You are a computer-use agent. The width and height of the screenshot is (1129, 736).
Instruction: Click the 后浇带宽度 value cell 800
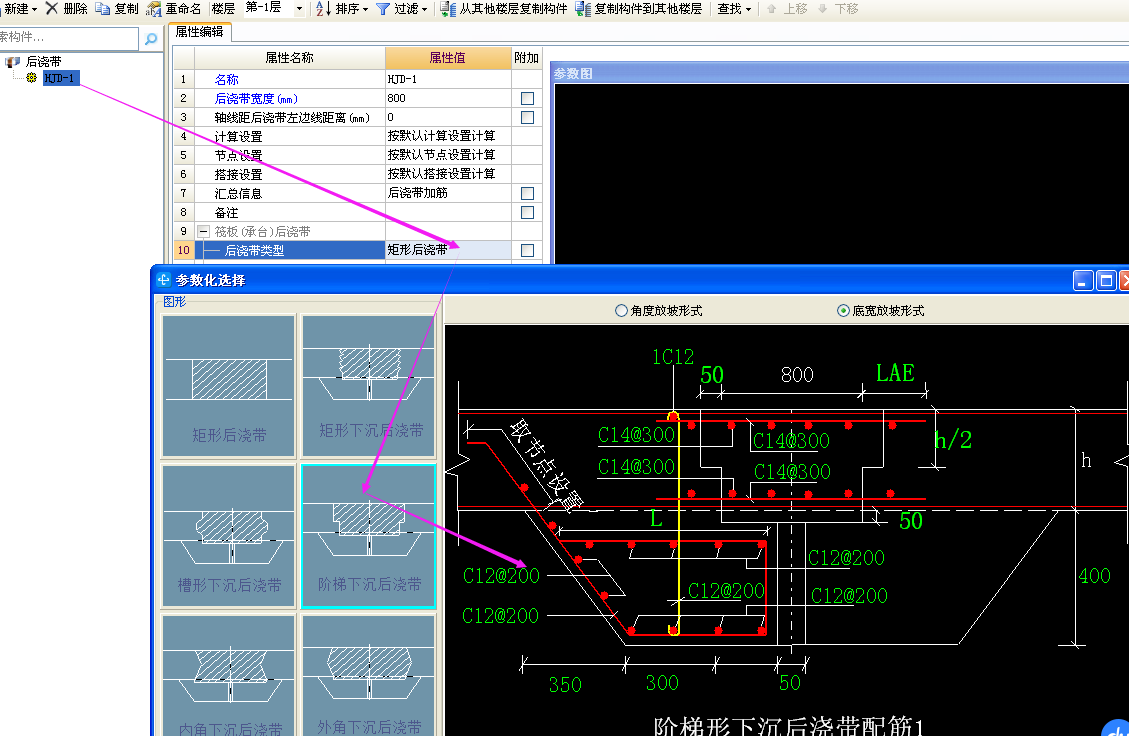click(x=448, y=99)
